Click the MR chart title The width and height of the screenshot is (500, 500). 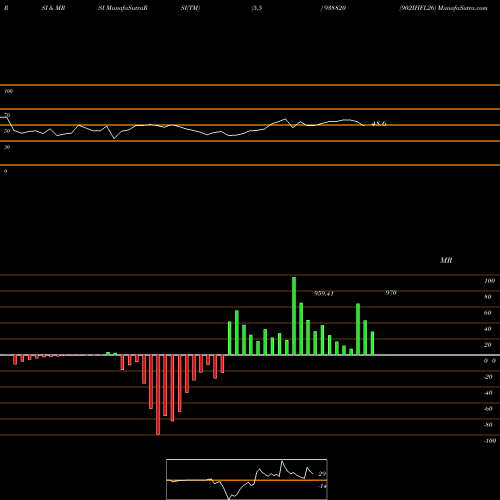point(446,260)
